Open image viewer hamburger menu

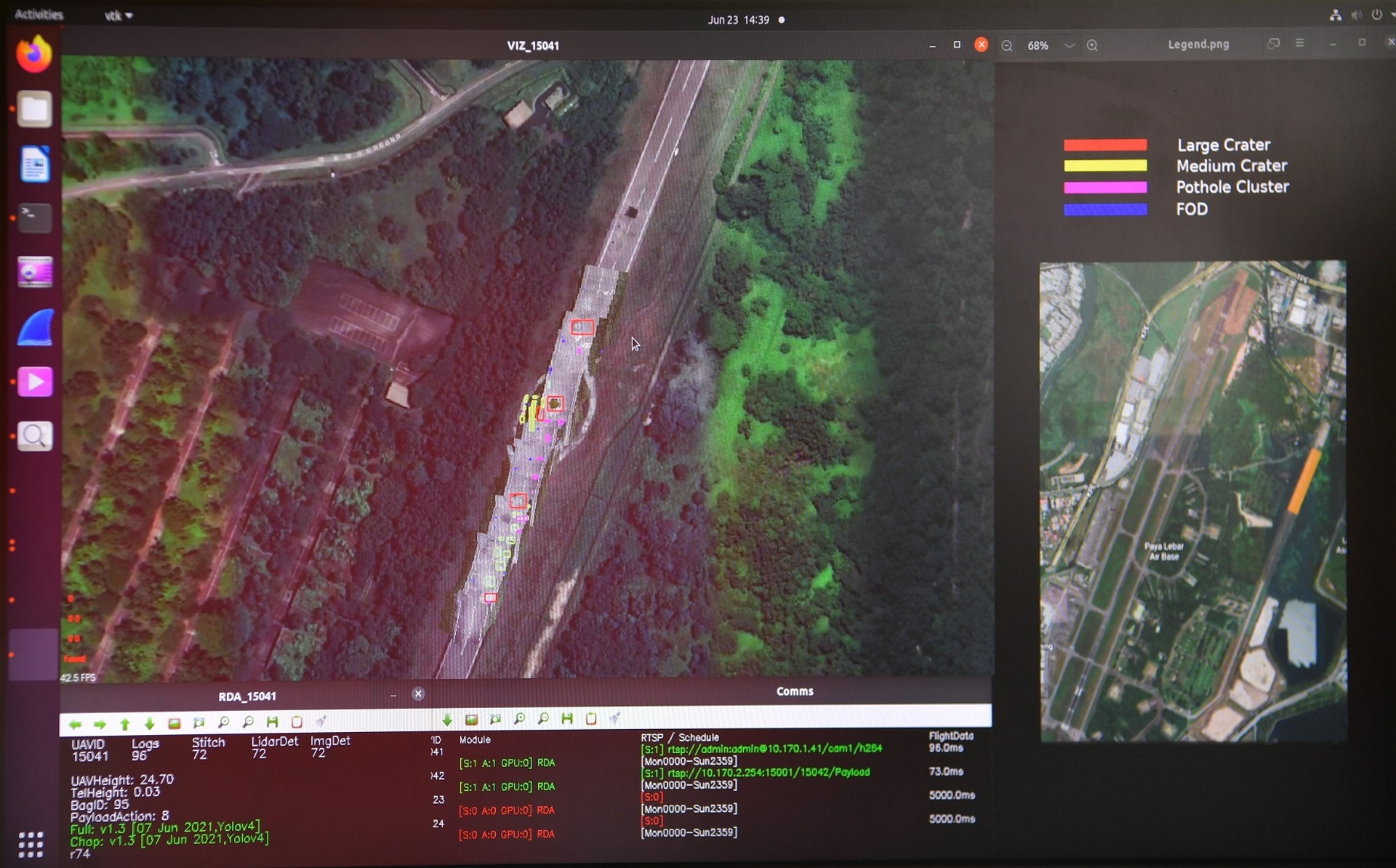pos(1299,44)
